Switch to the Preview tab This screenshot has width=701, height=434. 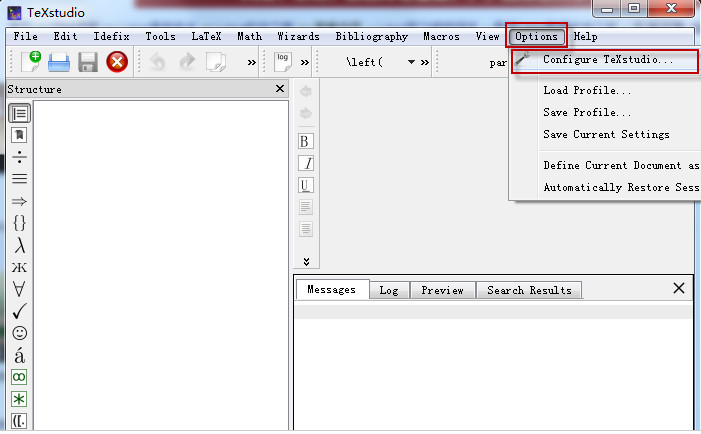tap(442, 290)
